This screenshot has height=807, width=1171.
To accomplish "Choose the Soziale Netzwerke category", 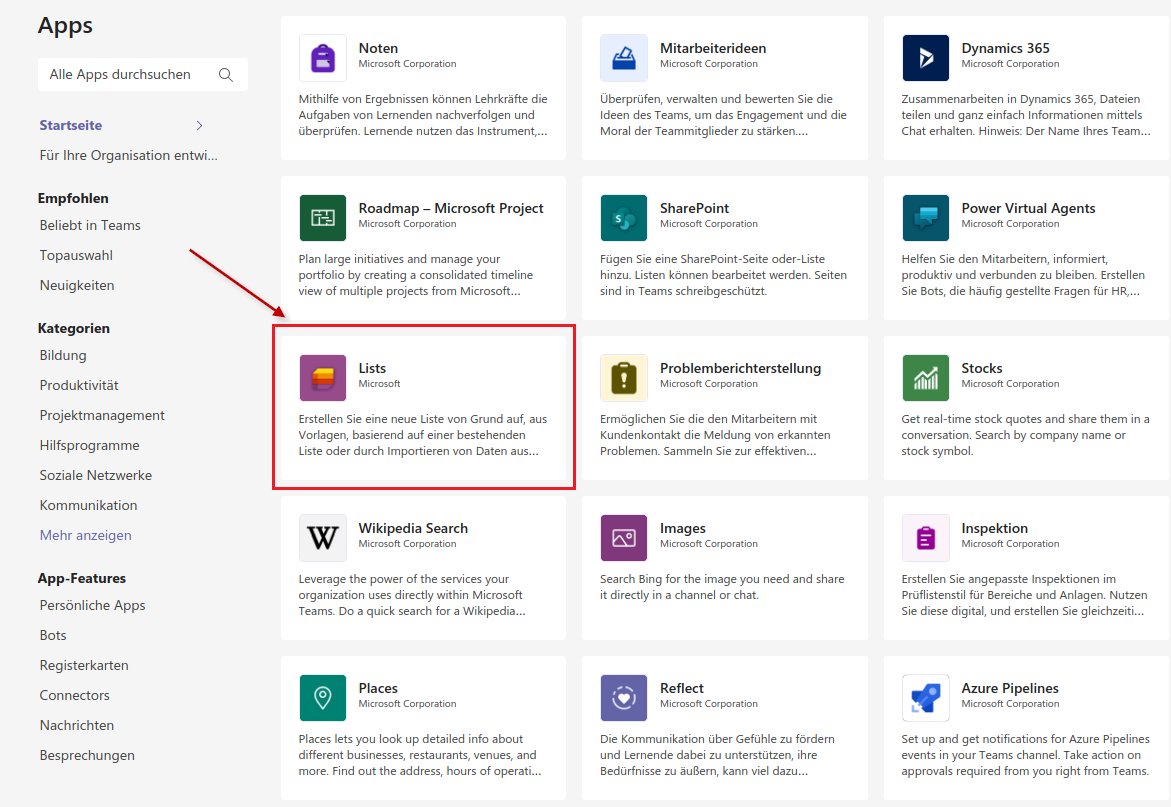I will point(96,476).
